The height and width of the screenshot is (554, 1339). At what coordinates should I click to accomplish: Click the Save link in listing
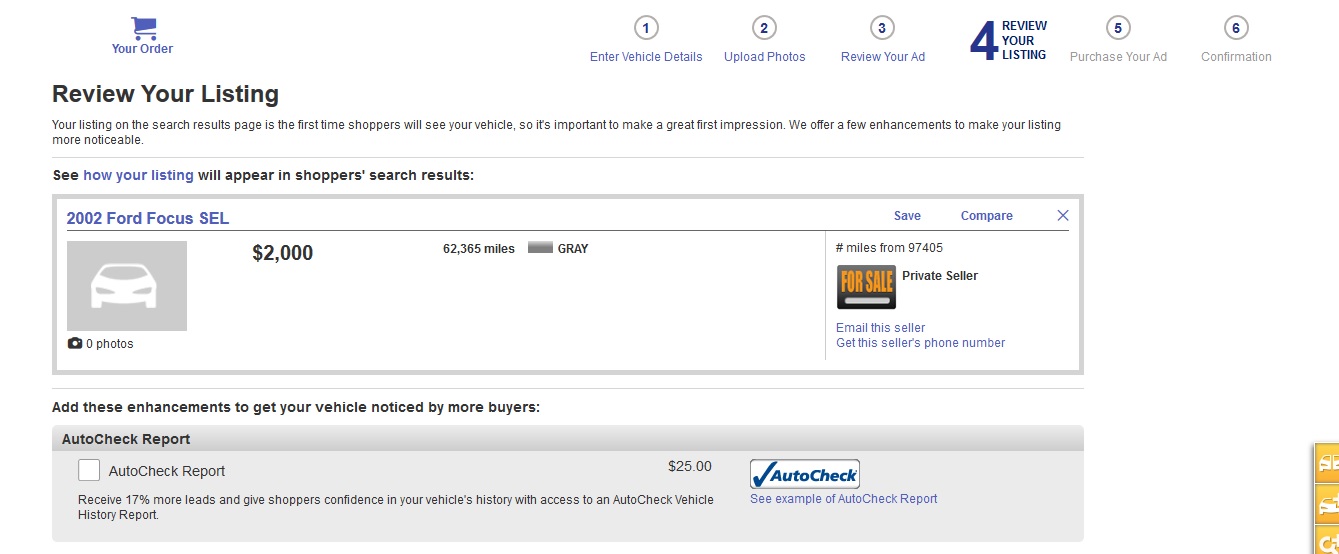907,216
